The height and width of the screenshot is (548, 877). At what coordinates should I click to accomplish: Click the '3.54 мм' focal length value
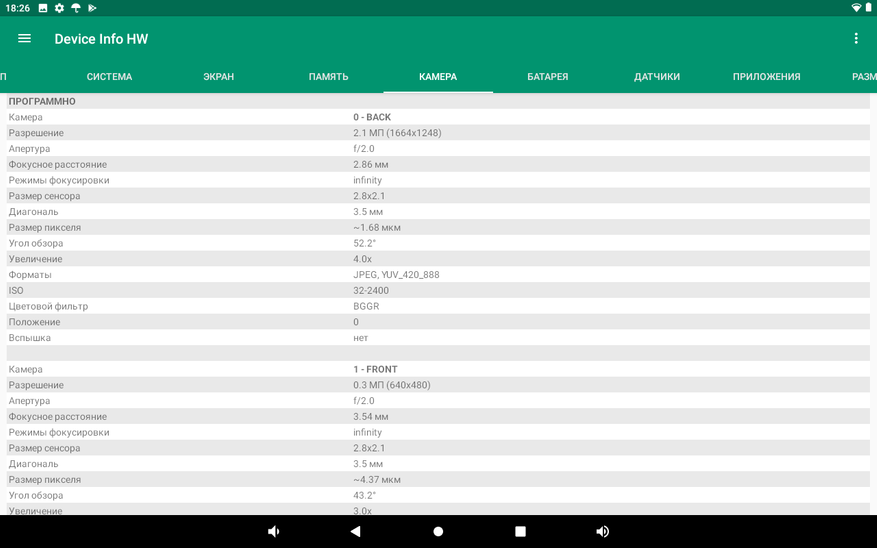point(371,417)
